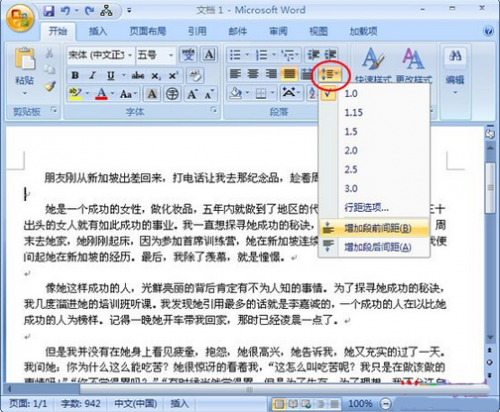Click the Increase Indent icon
Image resolution: width=500 pixels, height=412 pixels.
(x=330, y=55)
